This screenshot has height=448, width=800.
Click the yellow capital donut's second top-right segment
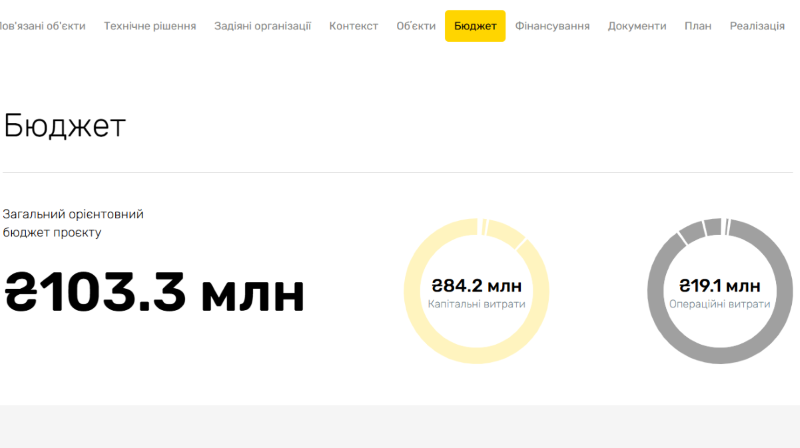tap(504, 233)
